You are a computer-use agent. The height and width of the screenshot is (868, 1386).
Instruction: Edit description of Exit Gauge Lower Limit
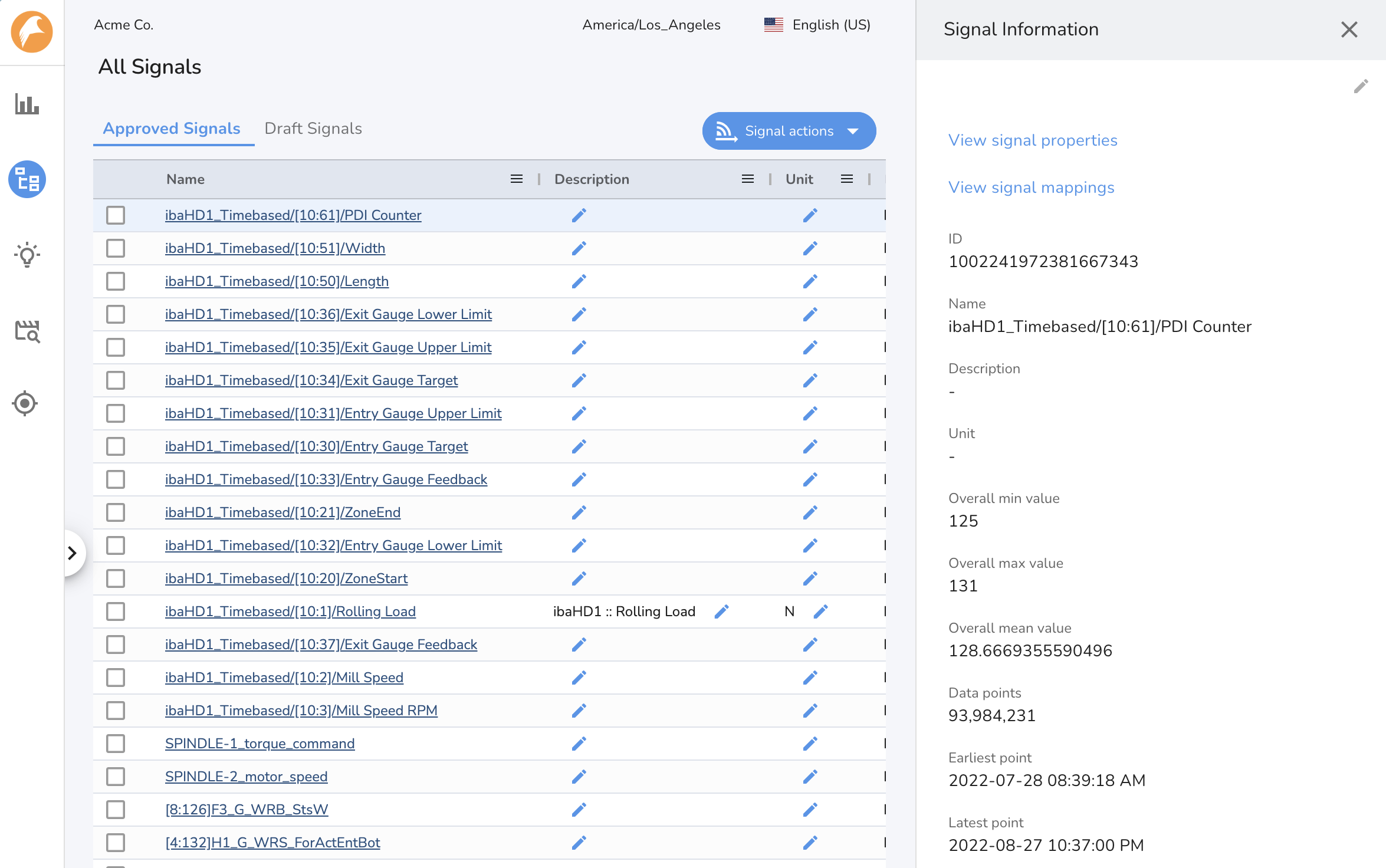click(x=579, y=314)
